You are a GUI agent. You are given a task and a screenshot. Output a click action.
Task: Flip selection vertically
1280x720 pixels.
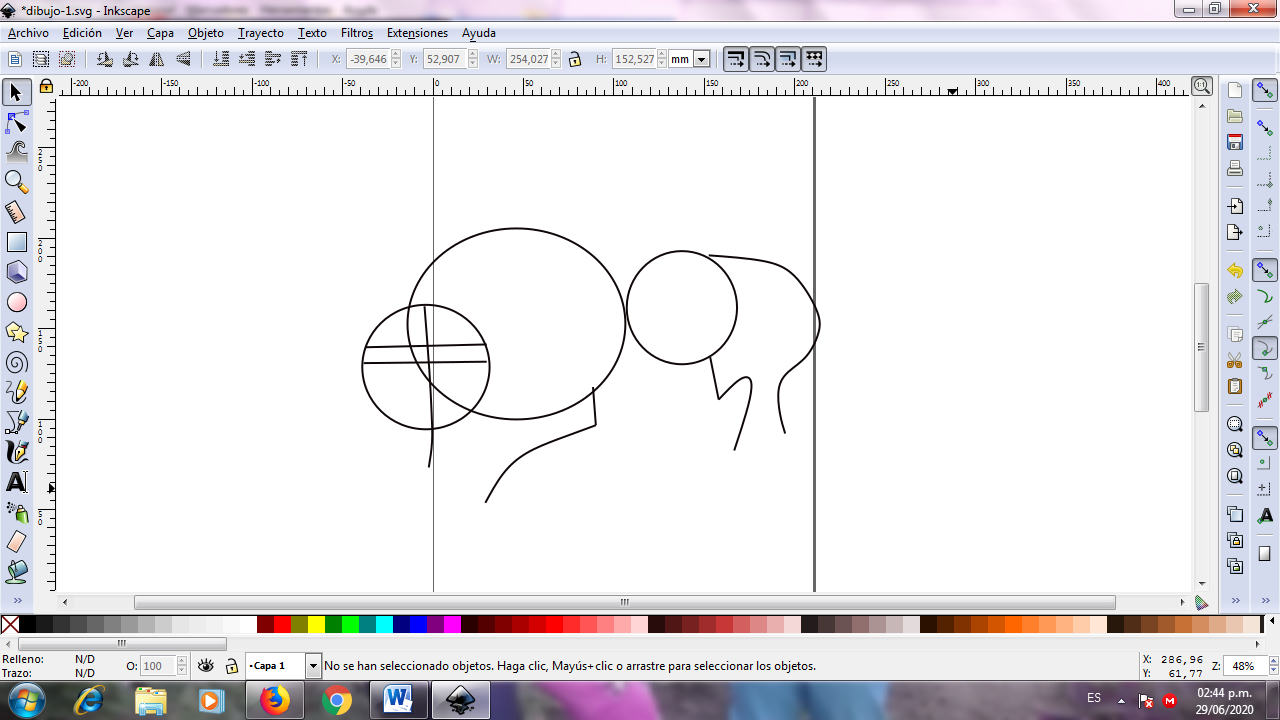(x=182, y=59)
